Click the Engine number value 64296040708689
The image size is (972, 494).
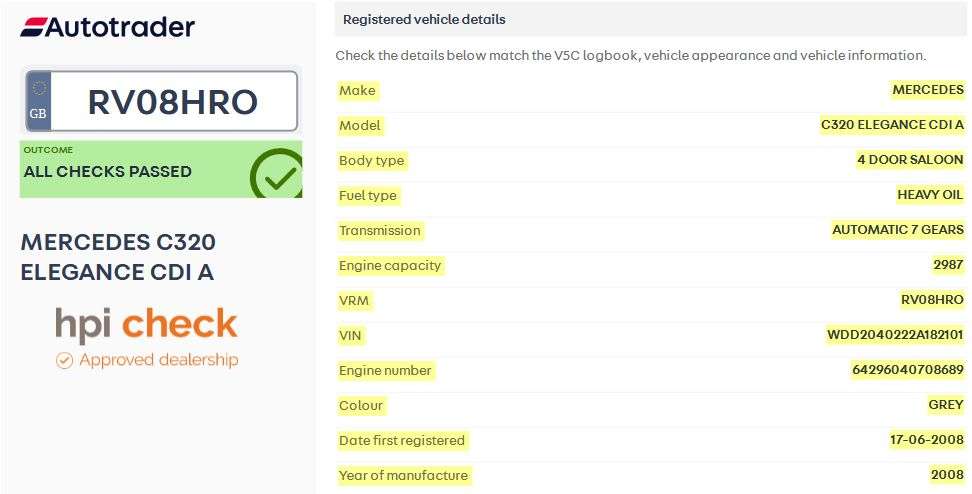pyautogui.click(x=908, y=370)
